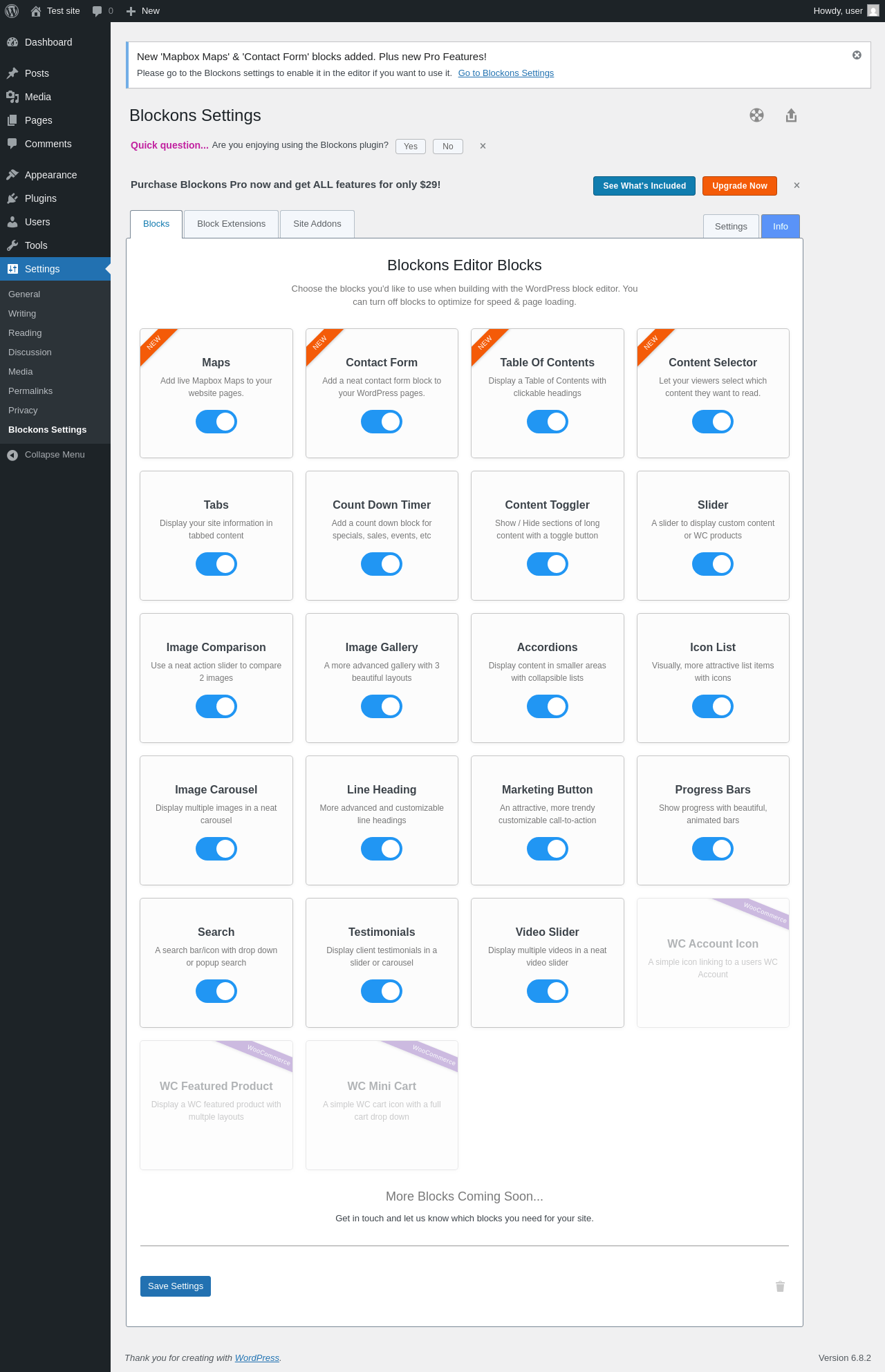Click the trash icon near Save Settings
885x1372 pixels.
(x=780, y=1286)
